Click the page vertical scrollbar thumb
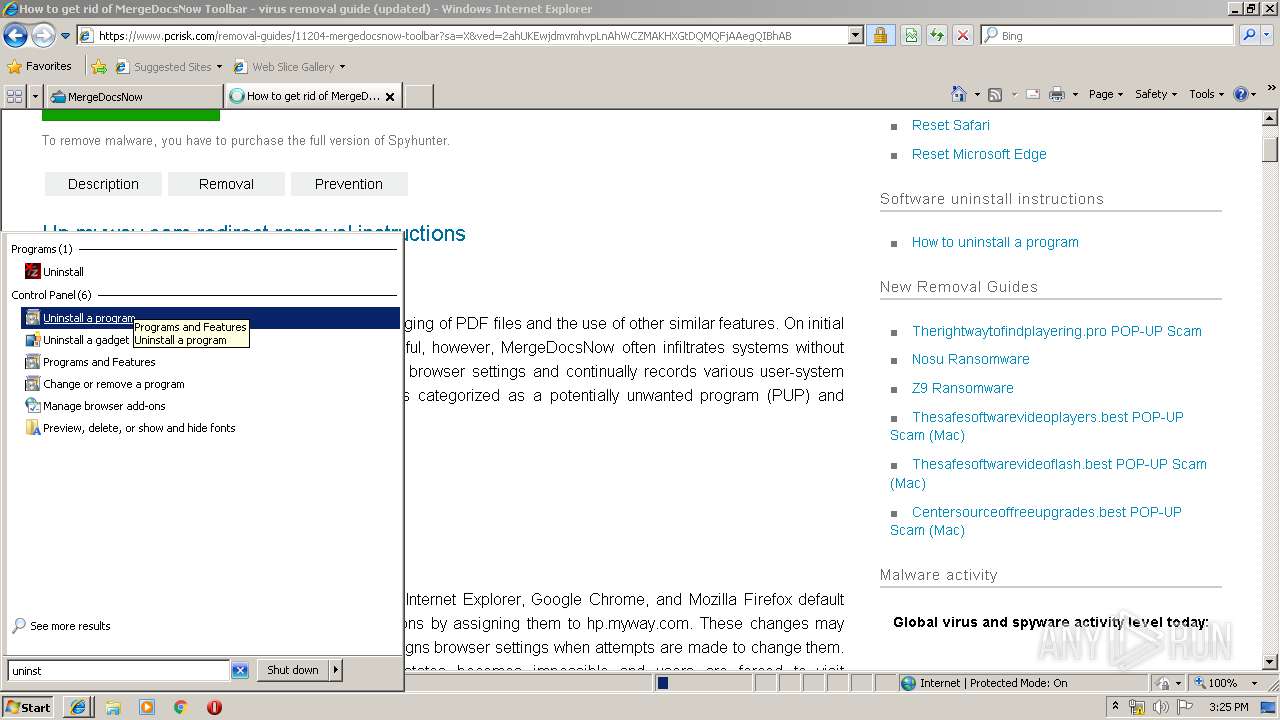 [1270, 148]
